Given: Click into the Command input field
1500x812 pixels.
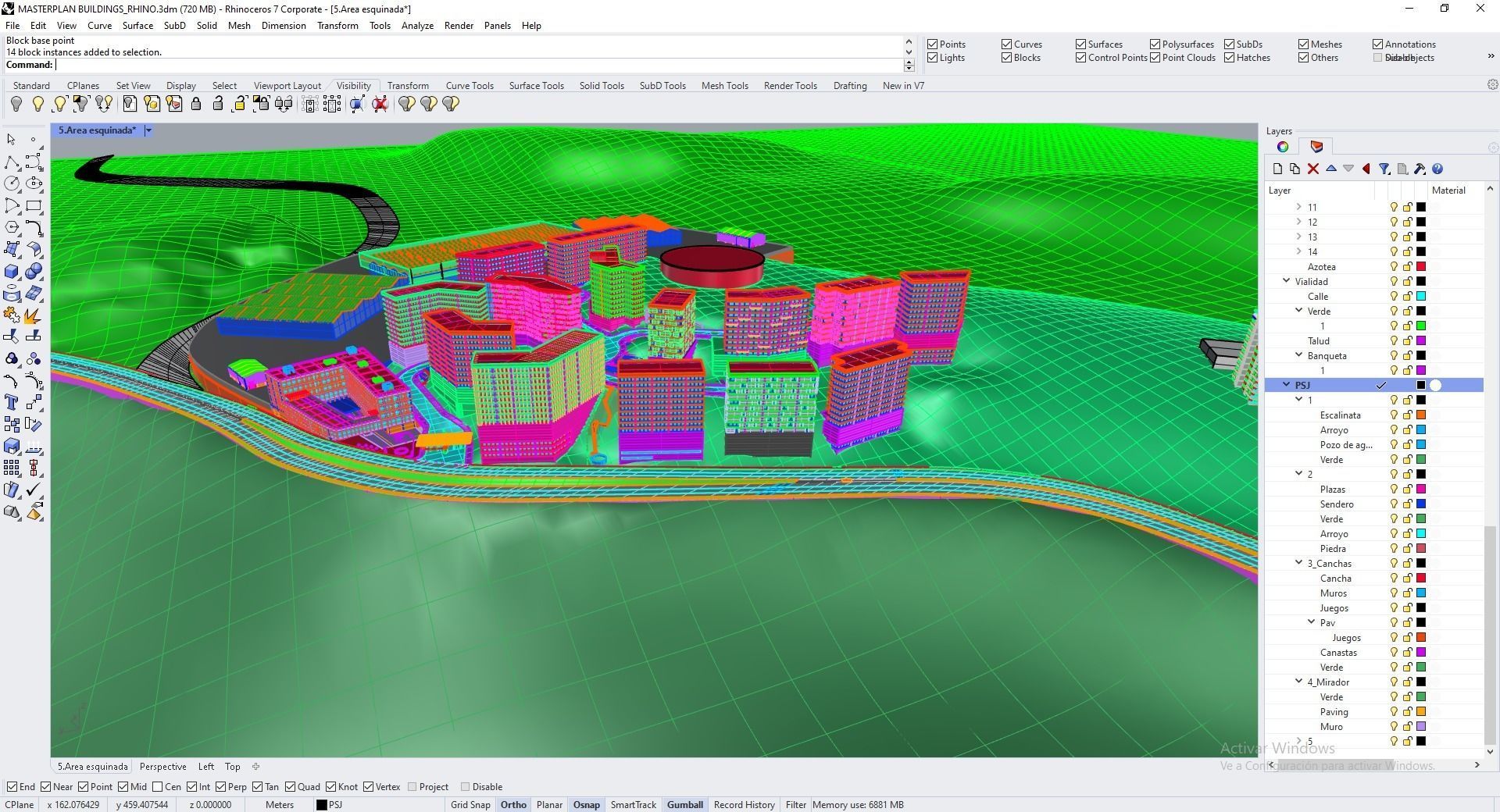Looking at the screenshot, I should tap(478, 66).
